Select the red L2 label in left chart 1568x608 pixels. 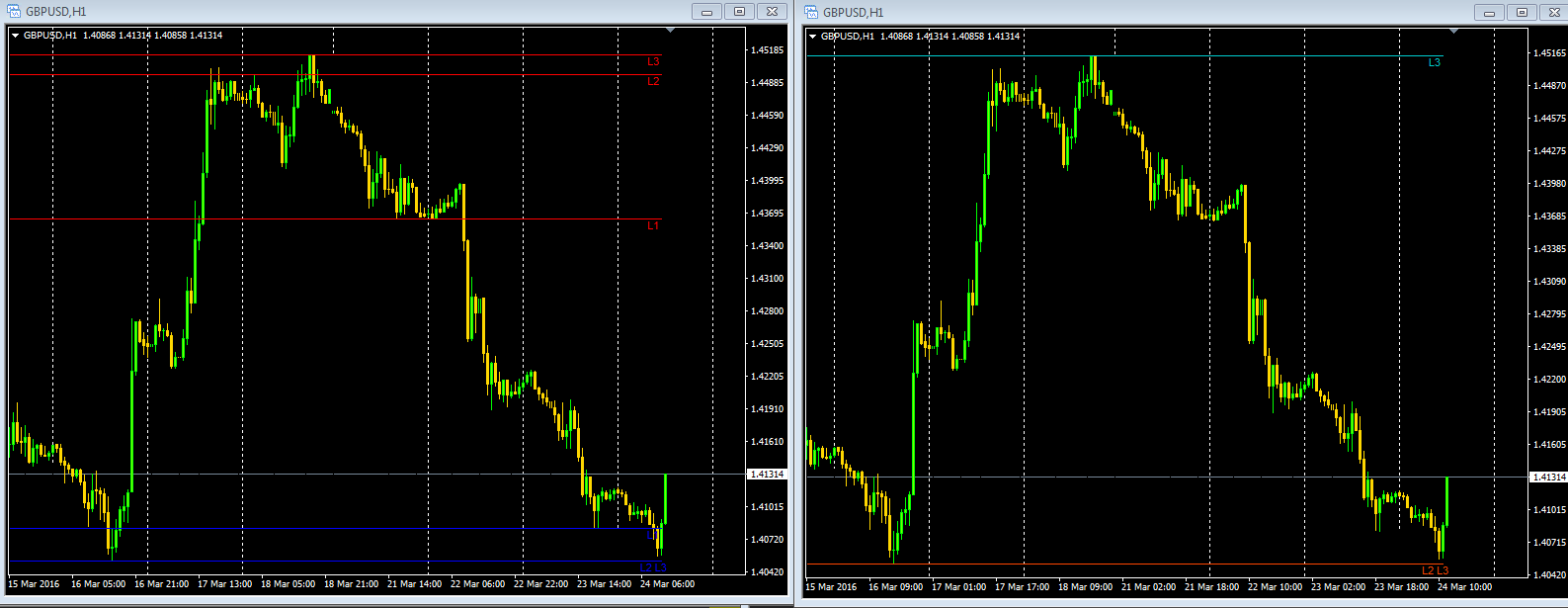click(x=653, y=81)
